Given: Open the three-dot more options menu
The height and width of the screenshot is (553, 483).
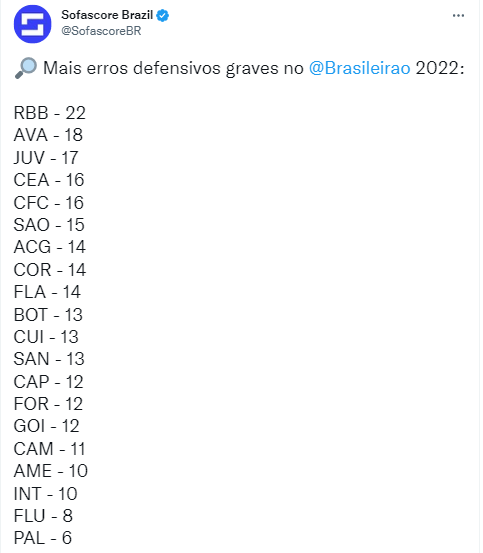Looking at the screenshot, I should tap(458, 16).
